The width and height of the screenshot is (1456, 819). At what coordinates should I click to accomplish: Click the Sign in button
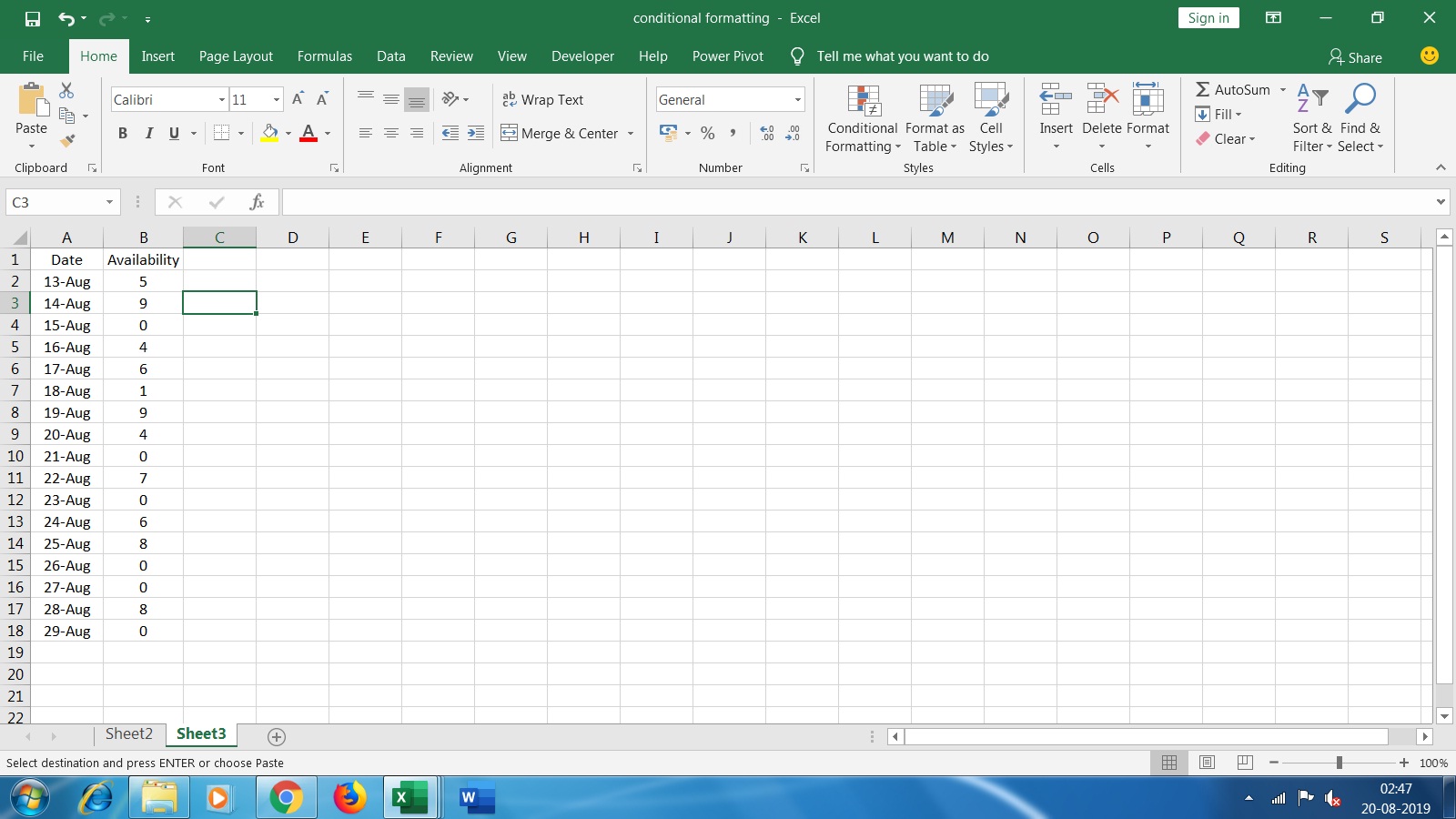coord(1208,17)
